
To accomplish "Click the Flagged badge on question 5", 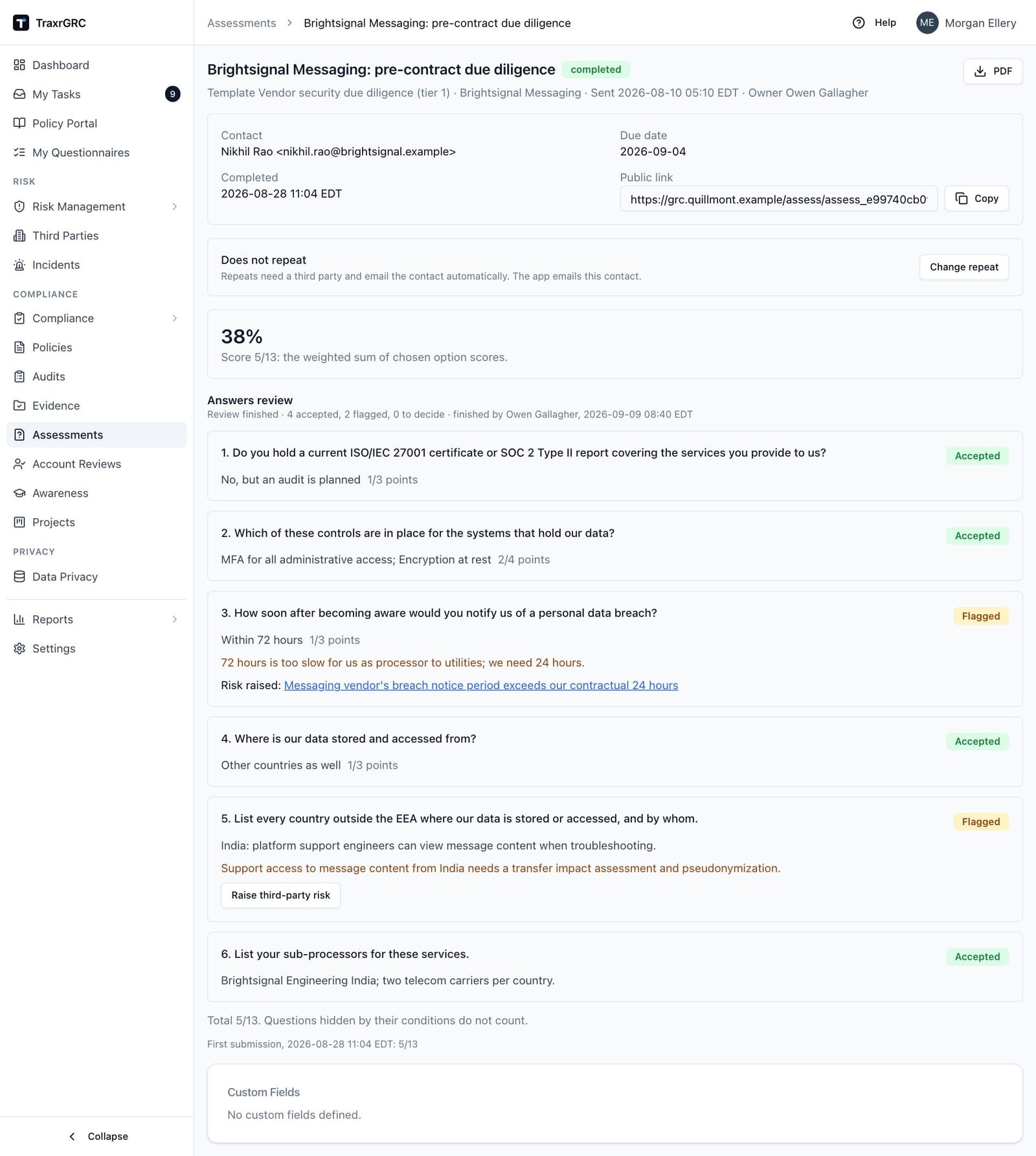I will point(980,822).
